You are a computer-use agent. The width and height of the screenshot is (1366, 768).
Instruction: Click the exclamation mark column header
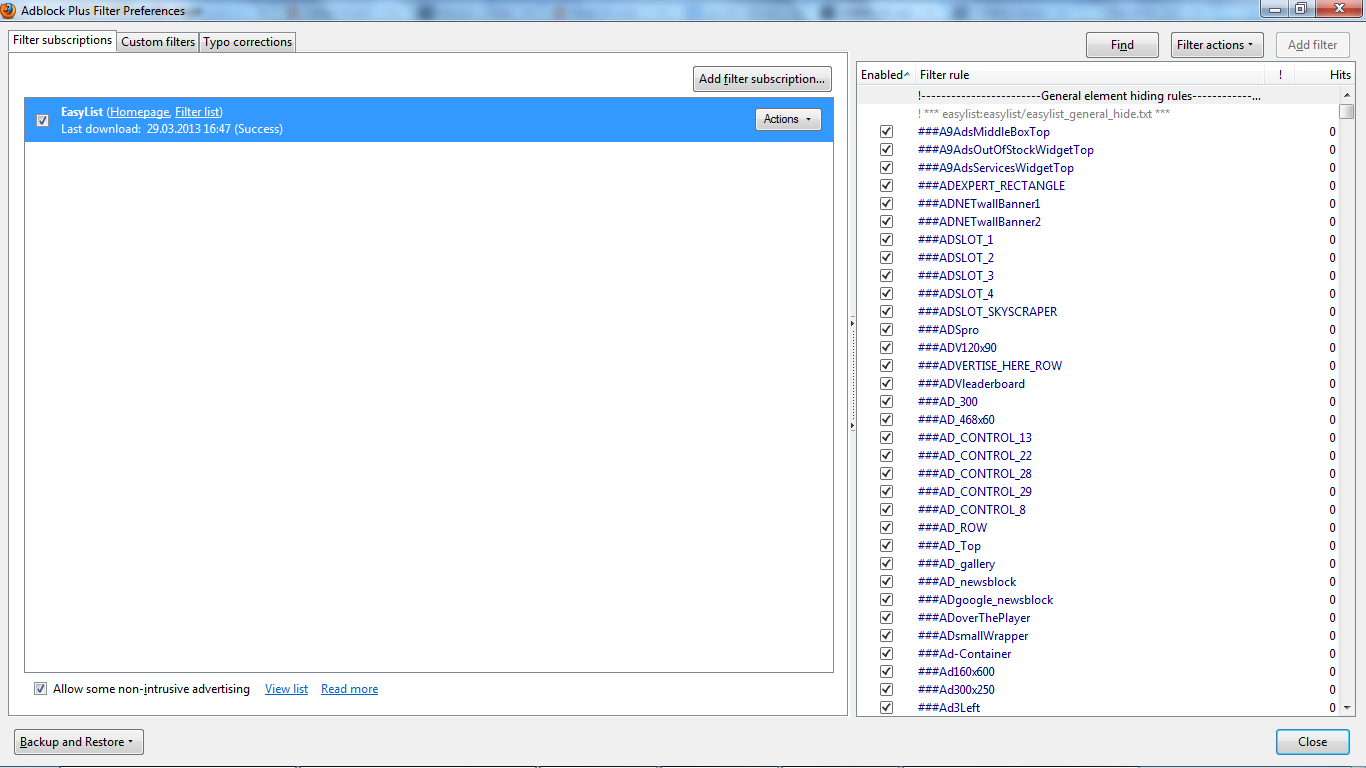[x=1280, y=75]
